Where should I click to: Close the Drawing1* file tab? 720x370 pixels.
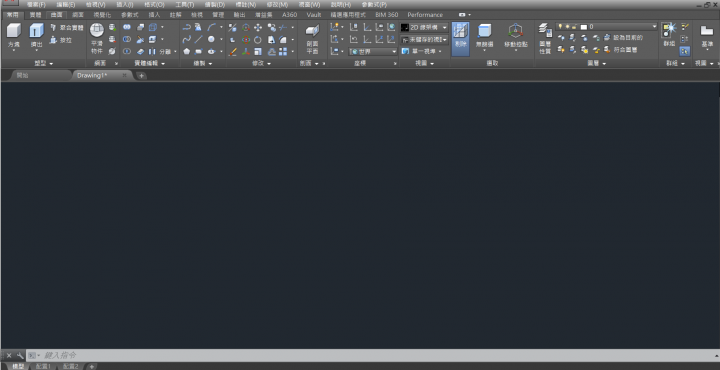[x=124, y=75]
